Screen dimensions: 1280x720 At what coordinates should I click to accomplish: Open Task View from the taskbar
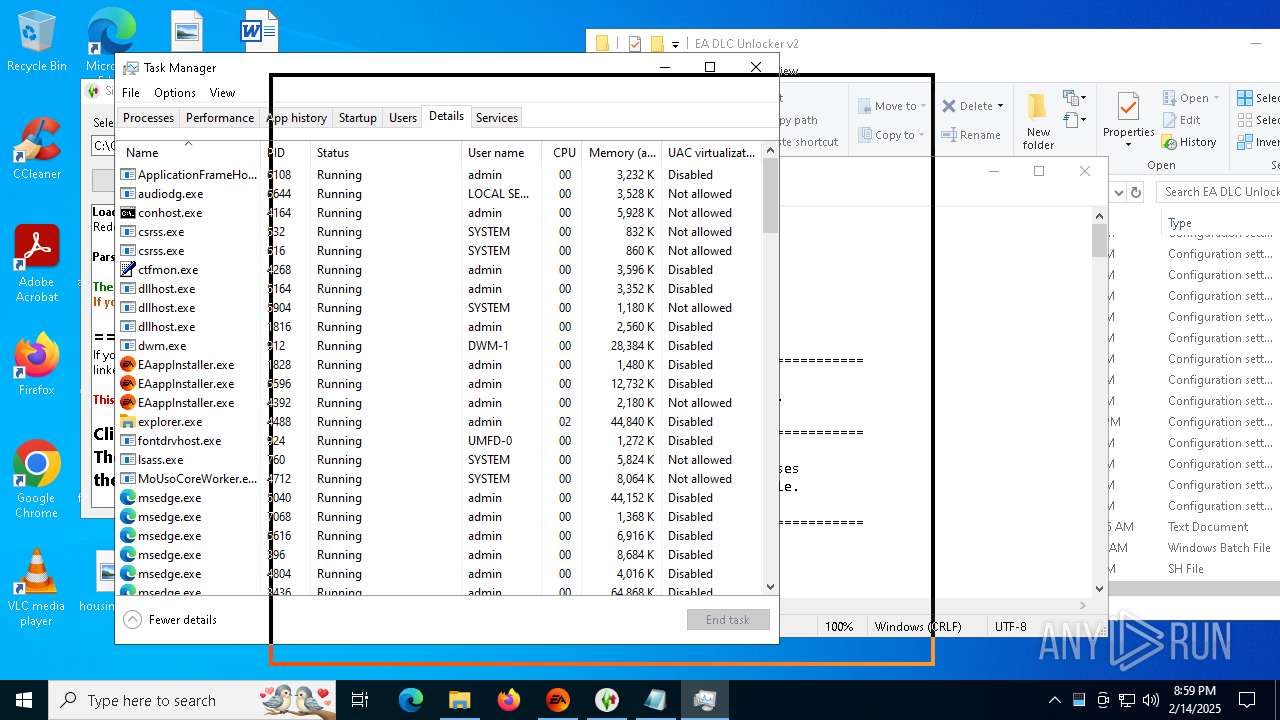click(360, 700)
